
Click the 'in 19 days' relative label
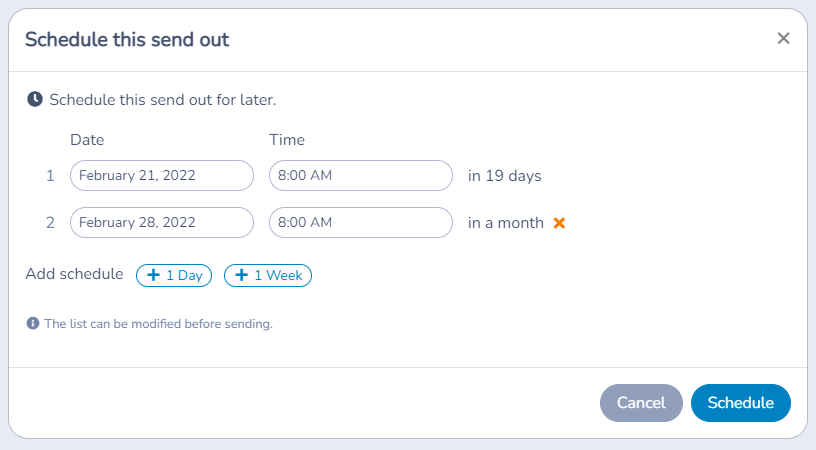tap(504, 176)
